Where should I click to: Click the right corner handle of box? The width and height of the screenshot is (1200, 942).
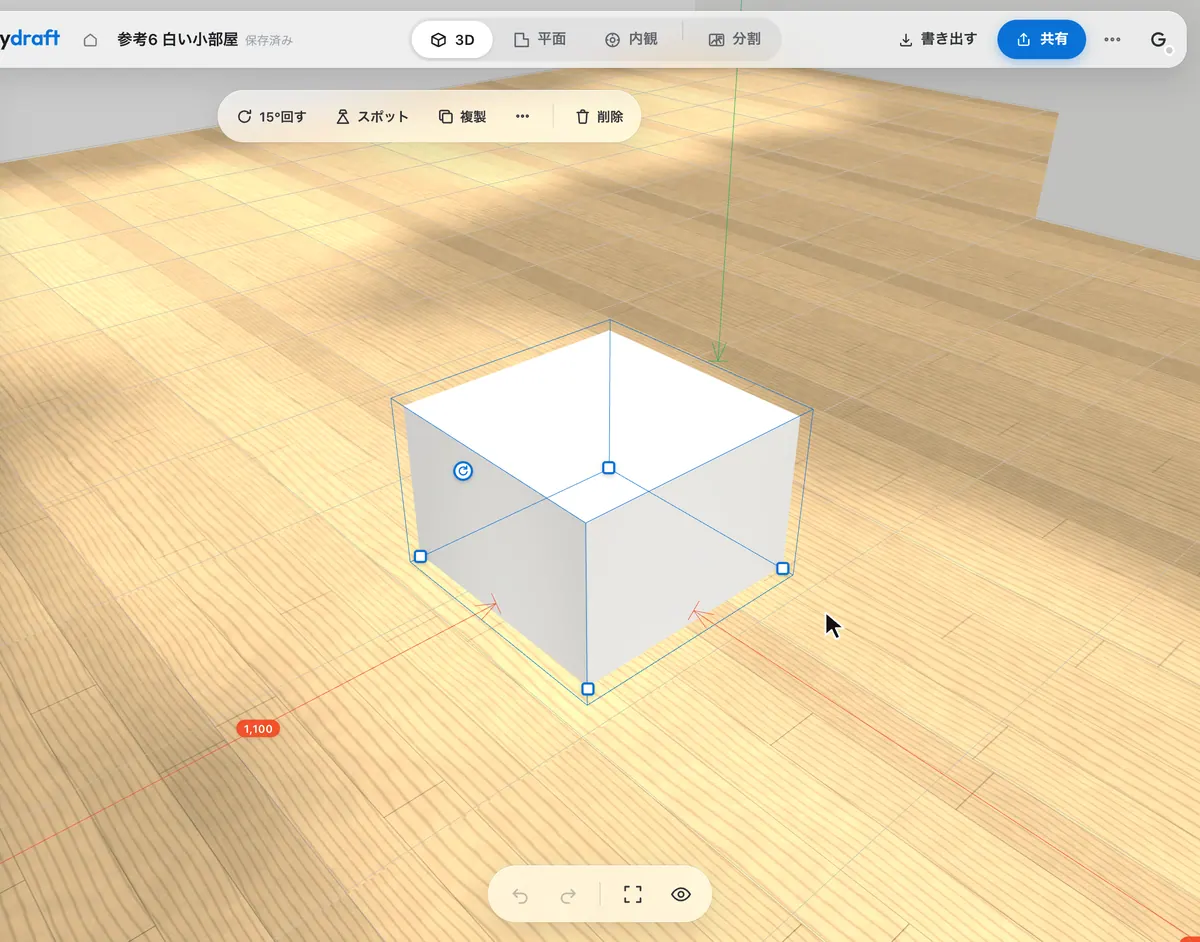point(783,569)
